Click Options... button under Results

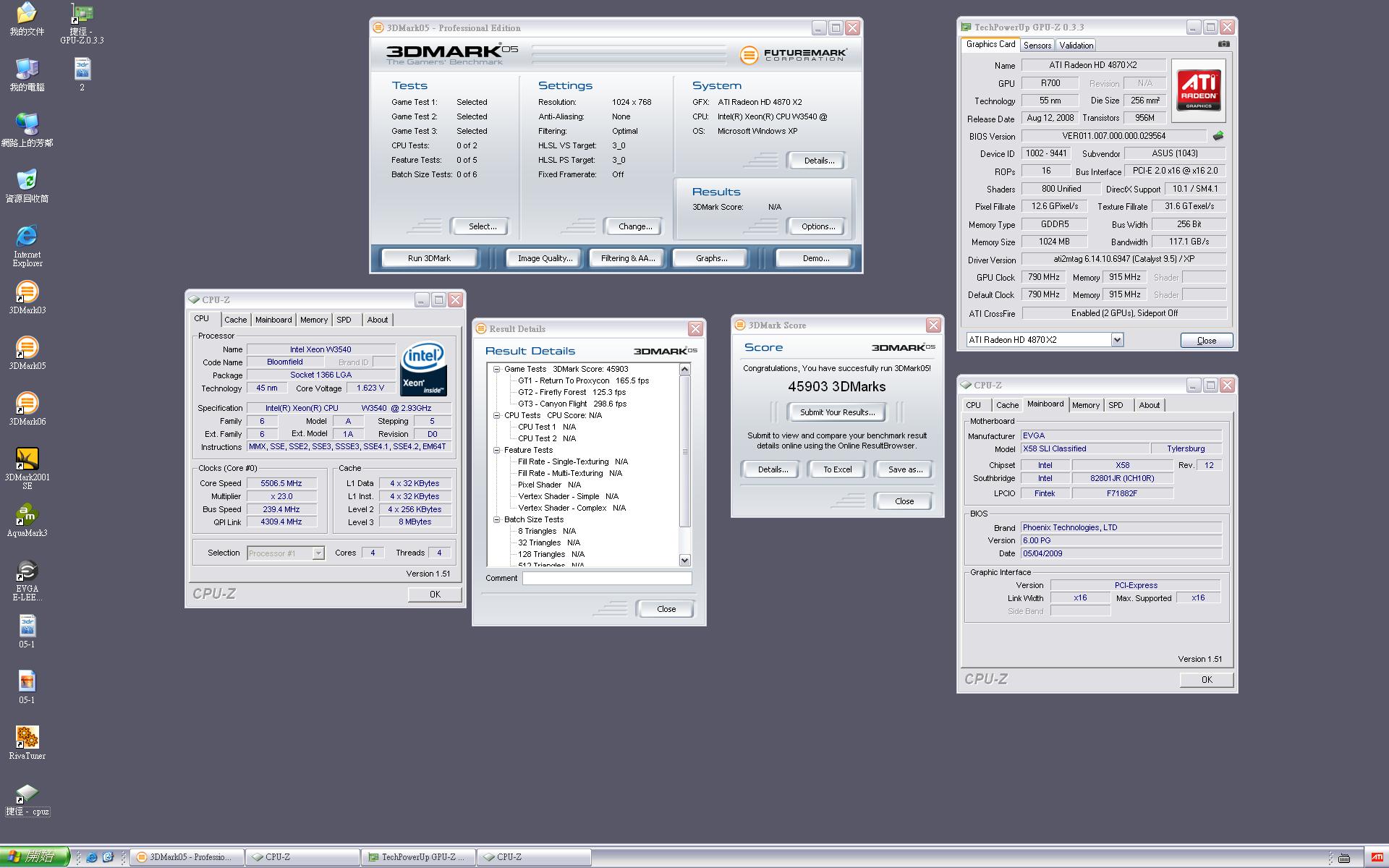pos(818,226)
